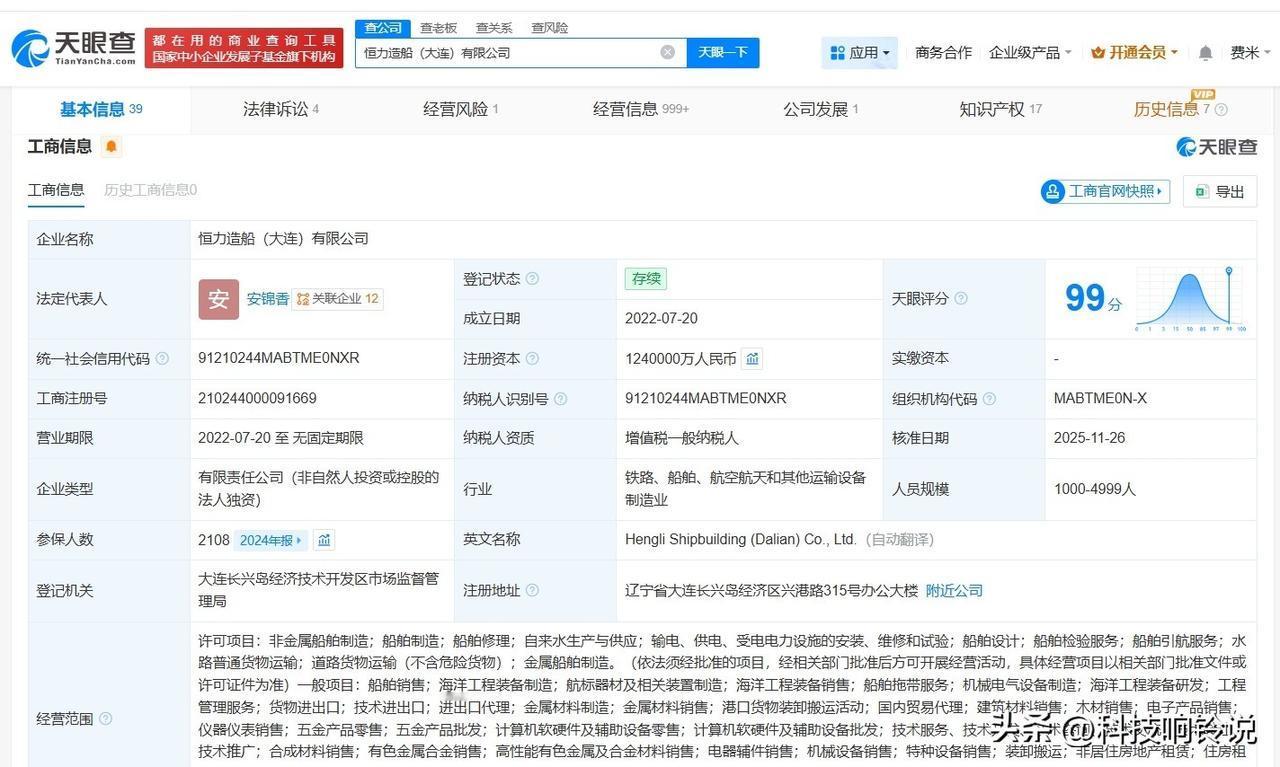Click the help icon next to 组织机构代码
This screenshot has height=767, width=1280.
pyautogui.click(x=989, y=398)
